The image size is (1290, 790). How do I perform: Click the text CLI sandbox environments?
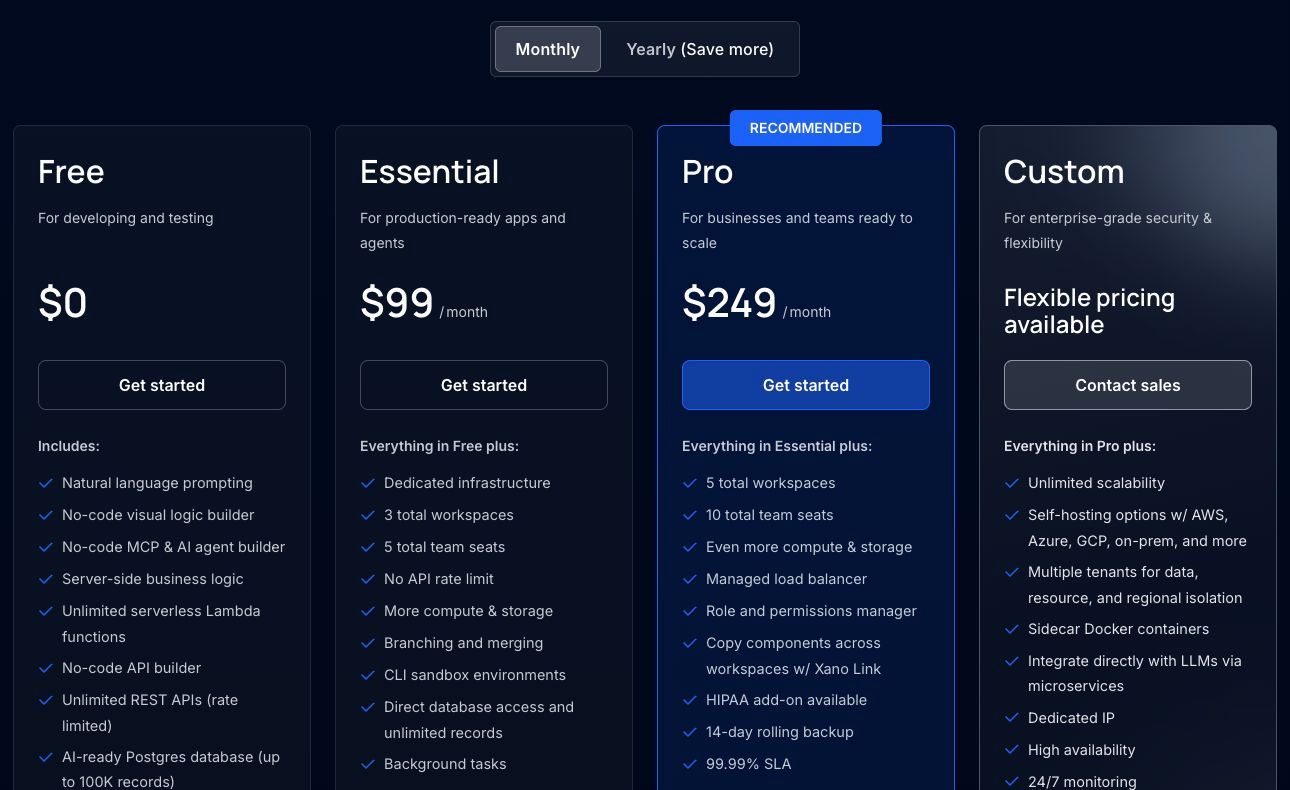(475, 675)
